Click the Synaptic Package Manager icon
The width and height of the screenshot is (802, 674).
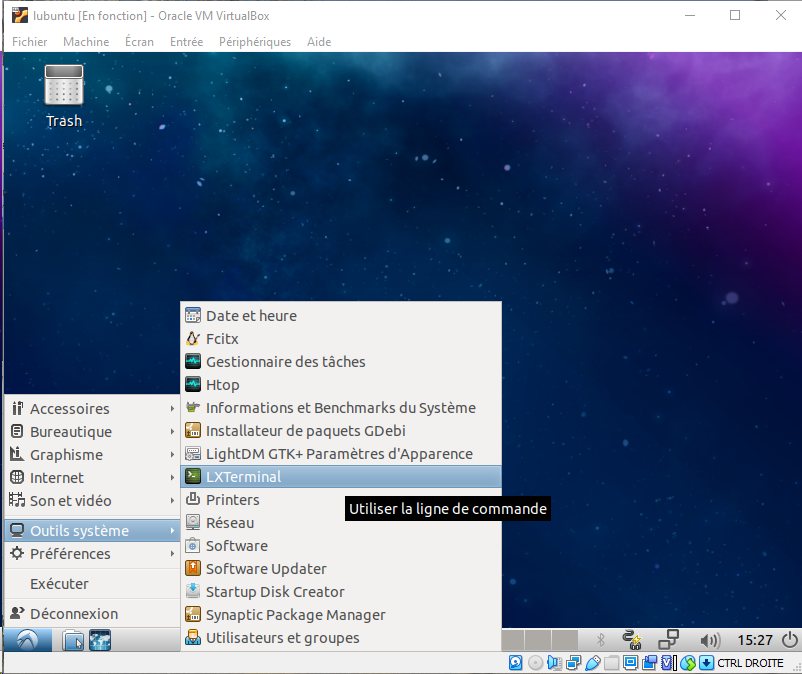point(193,615)
